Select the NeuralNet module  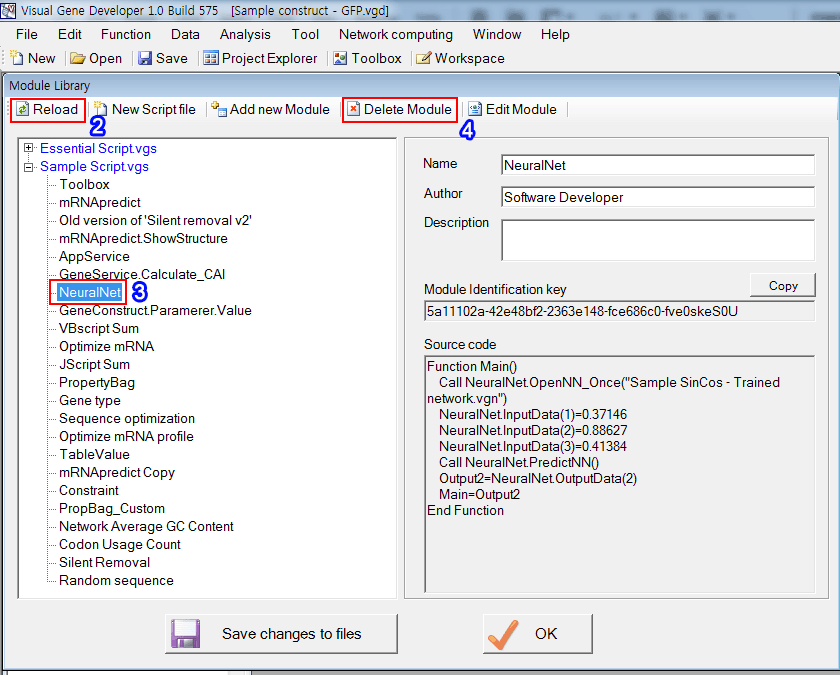click(90, 292)
